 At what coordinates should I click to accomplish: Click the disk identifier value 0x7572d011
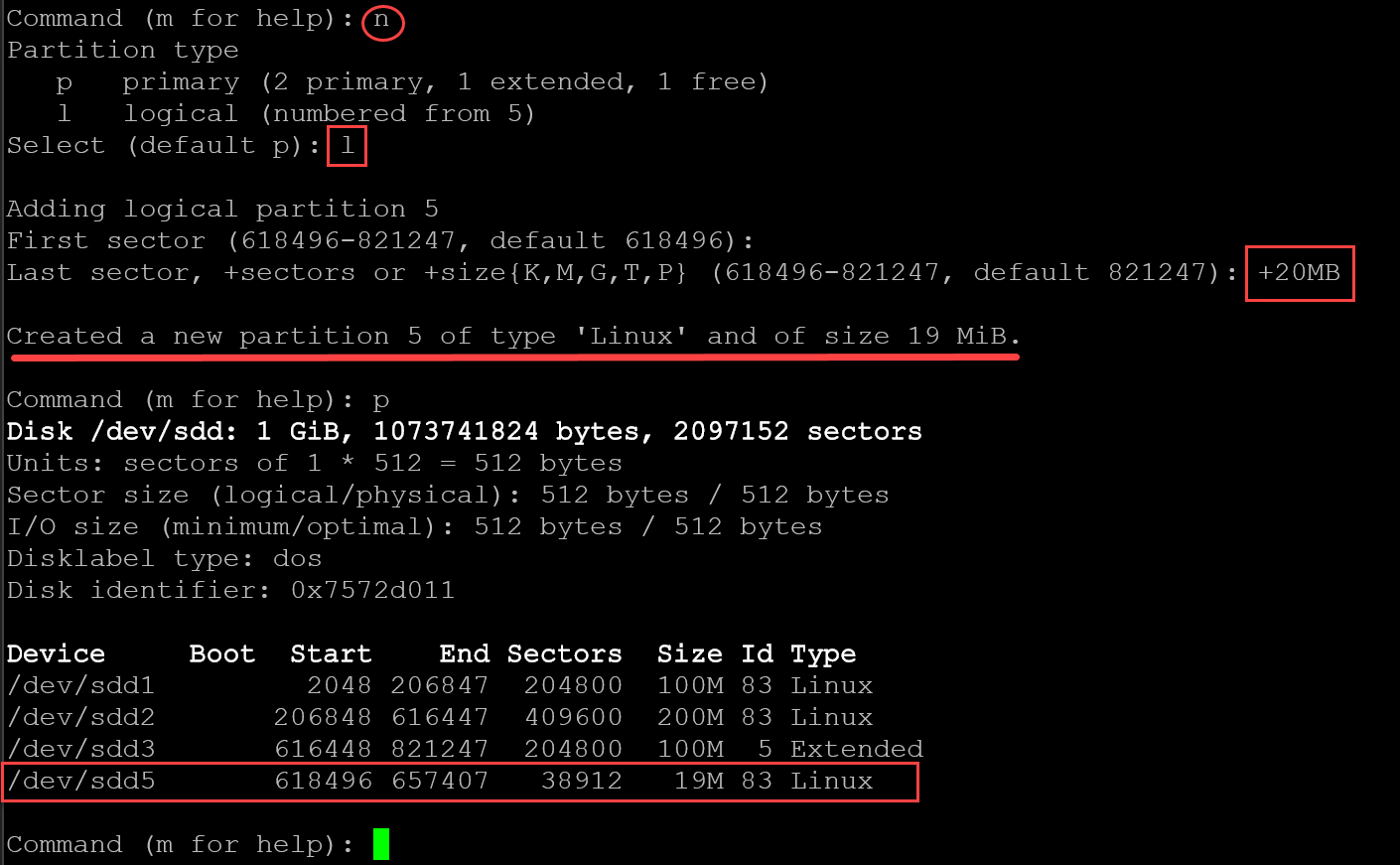[x=372, y=590]
